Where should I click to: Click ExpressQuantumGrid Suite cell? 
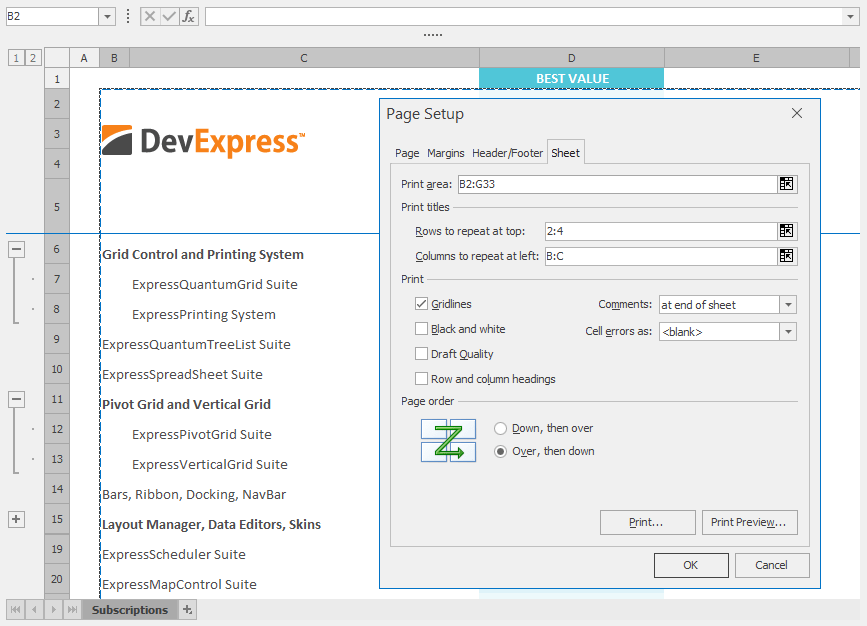tap(215, 284)
